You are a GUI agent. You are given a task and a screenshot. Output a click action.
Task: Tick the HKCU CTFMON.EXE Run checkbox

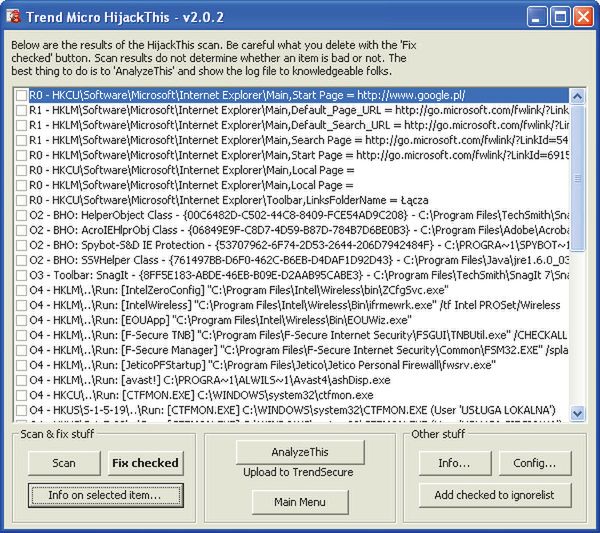[x=22, y=395]
